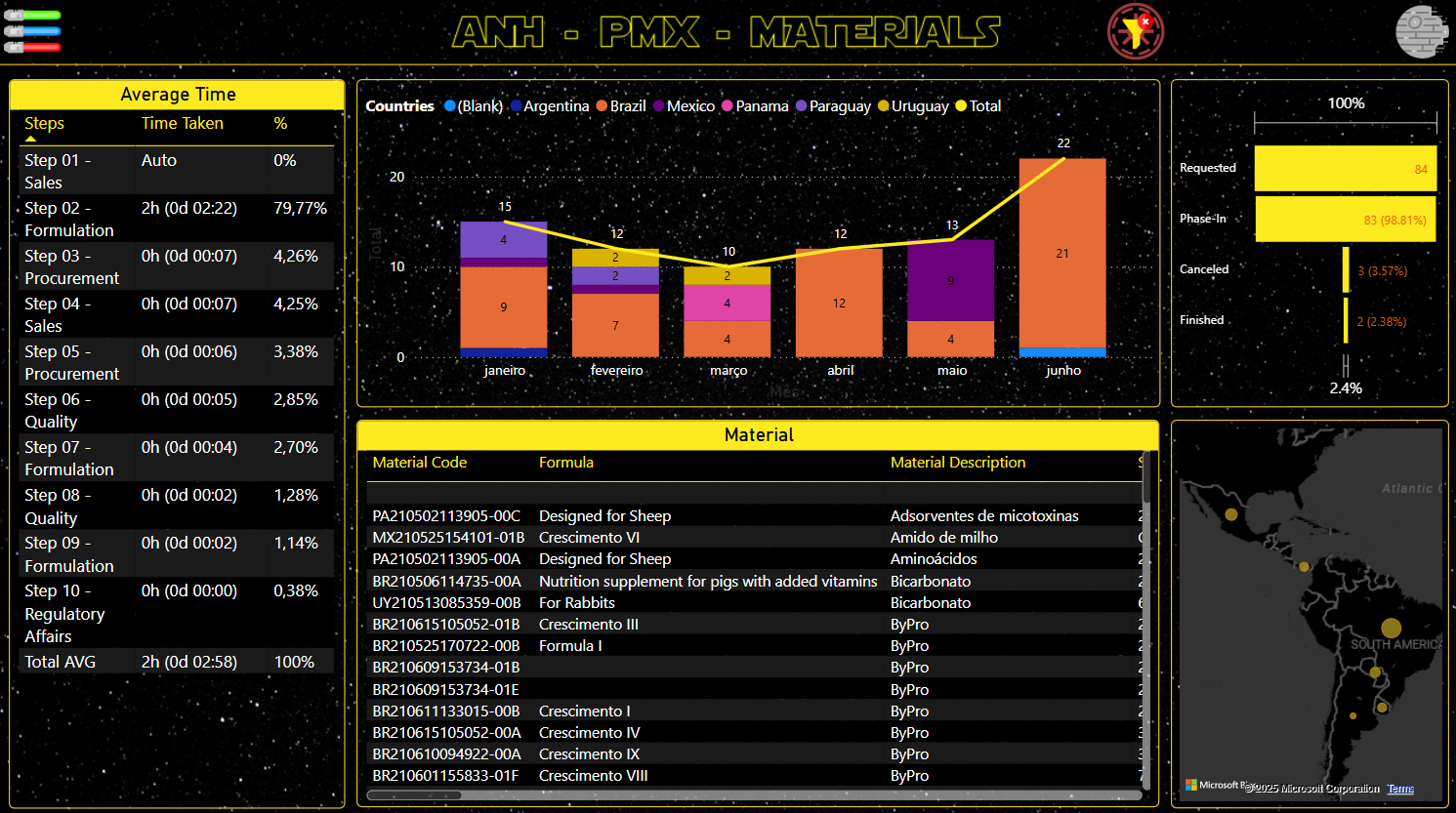The width and height of the screenshot is (1456, 813).
Task: Click the janeiro axis label
Action: pos(504,370)
